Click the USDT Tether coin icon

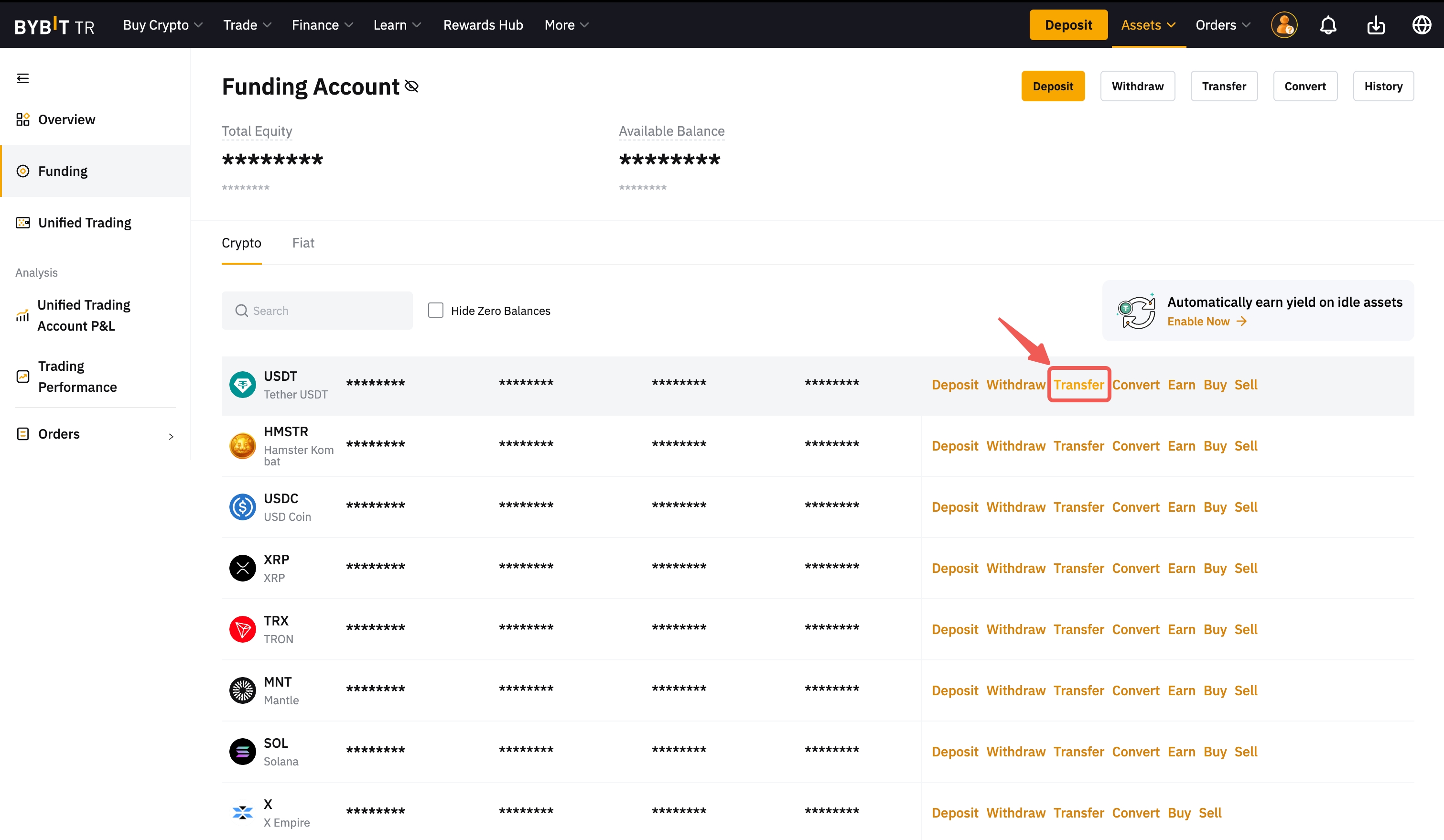[242, 385]
